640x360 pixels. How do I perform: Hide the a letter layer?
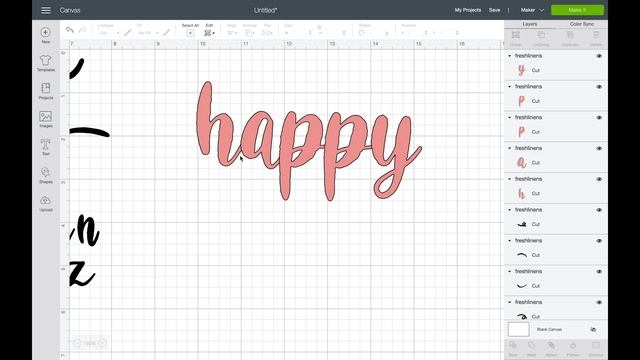point(599,148)
